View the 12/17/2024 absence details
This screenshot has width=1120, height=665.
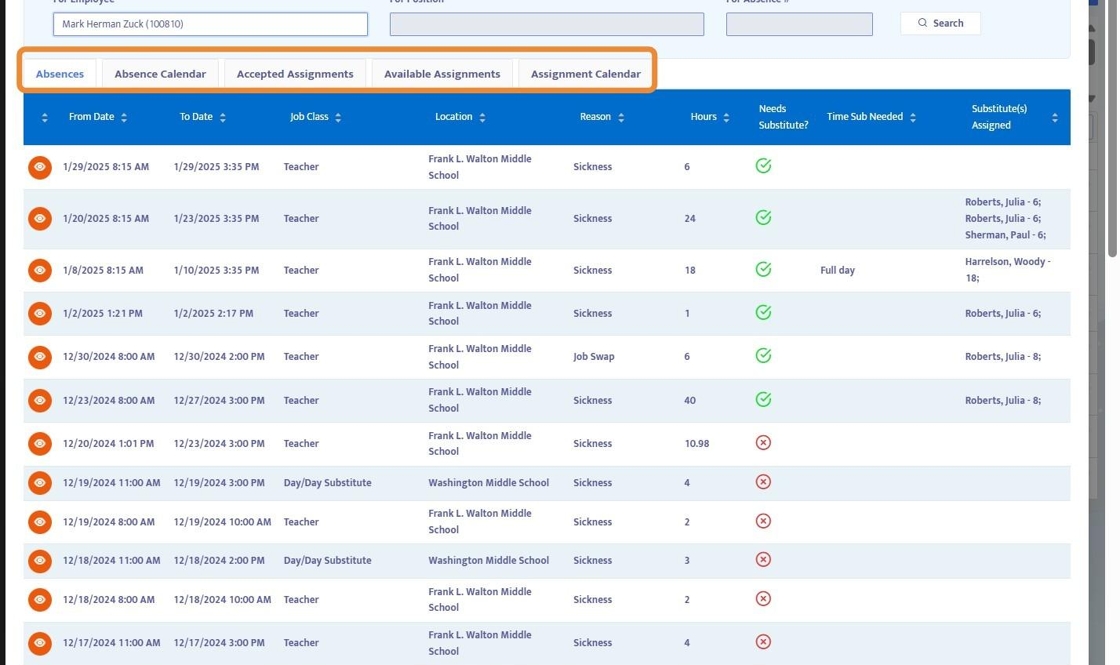point(40,643)
